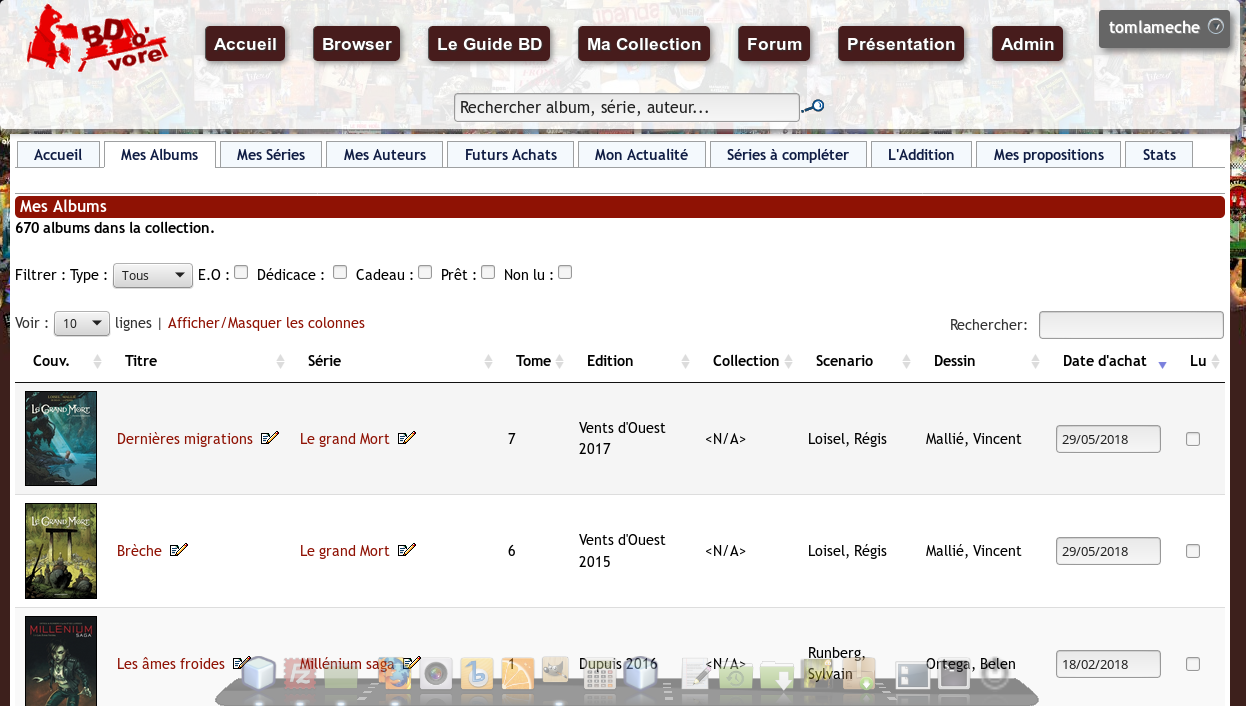
Task: Mark Dernières migrations as read (Lu)
Action: click(1193, 439)
